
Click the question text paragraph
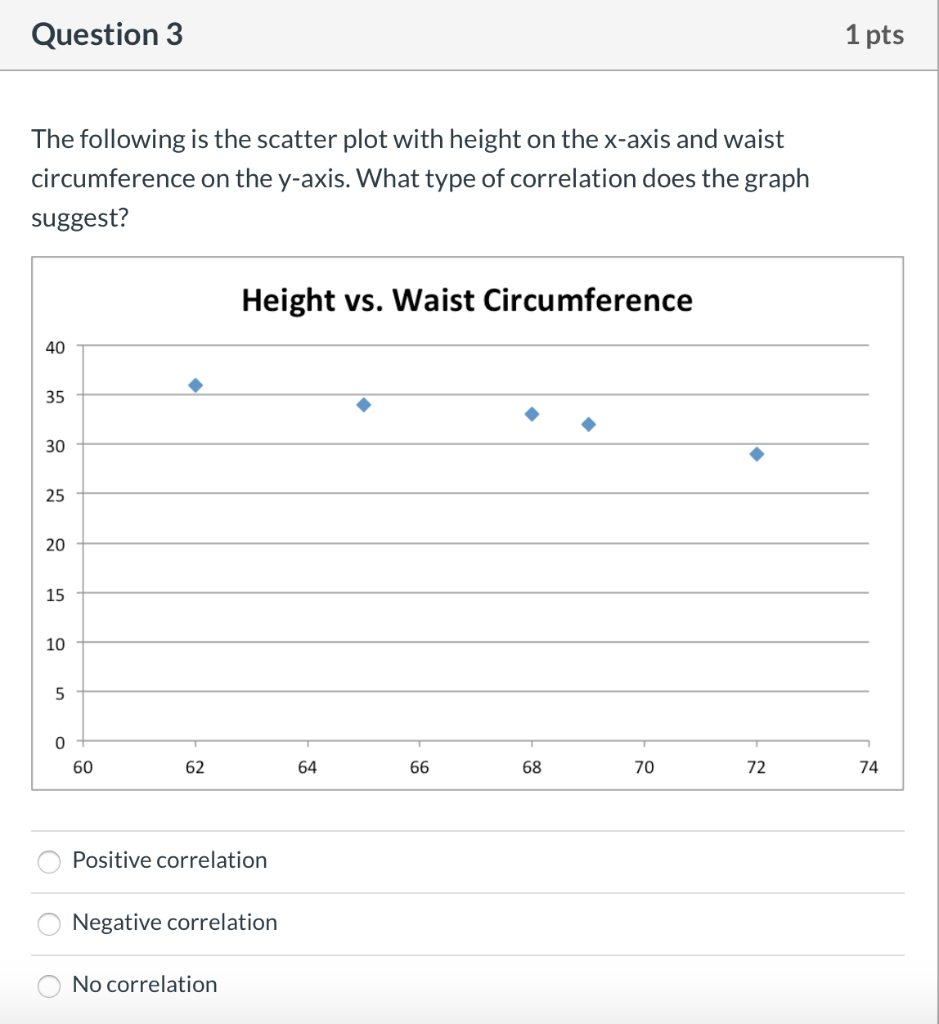pyautogui.click(x=420, y=178)
